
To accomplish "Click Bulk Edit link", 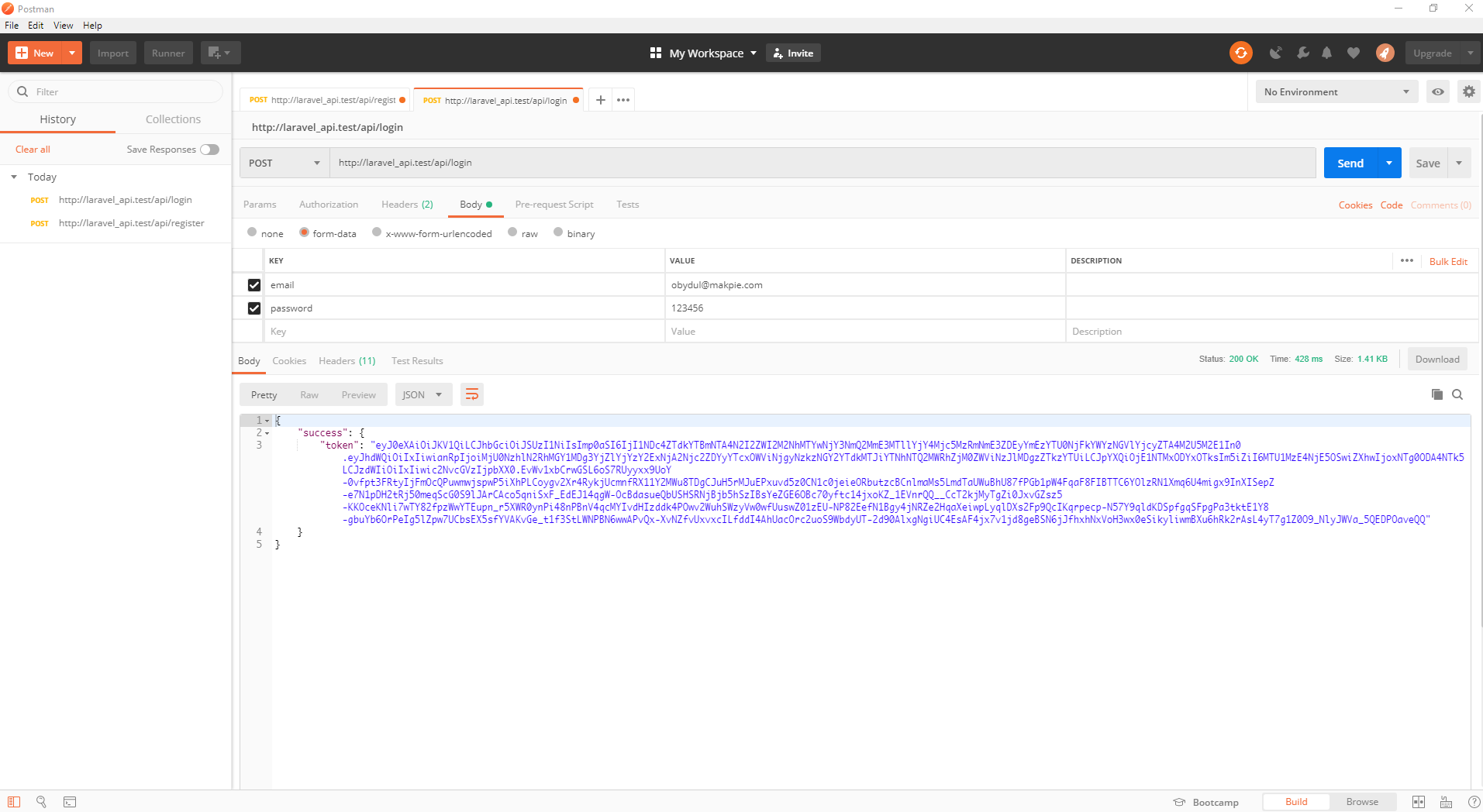I will coord(1448,261).
